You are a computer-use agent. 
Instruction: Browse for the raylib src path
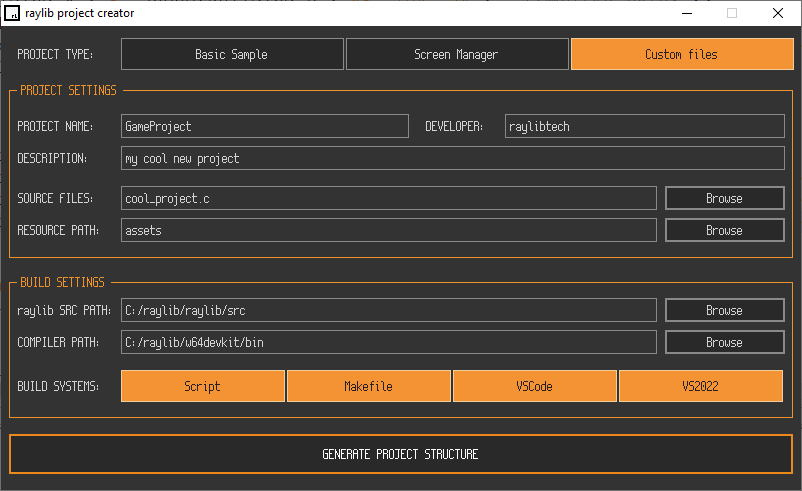coord(725,310)
